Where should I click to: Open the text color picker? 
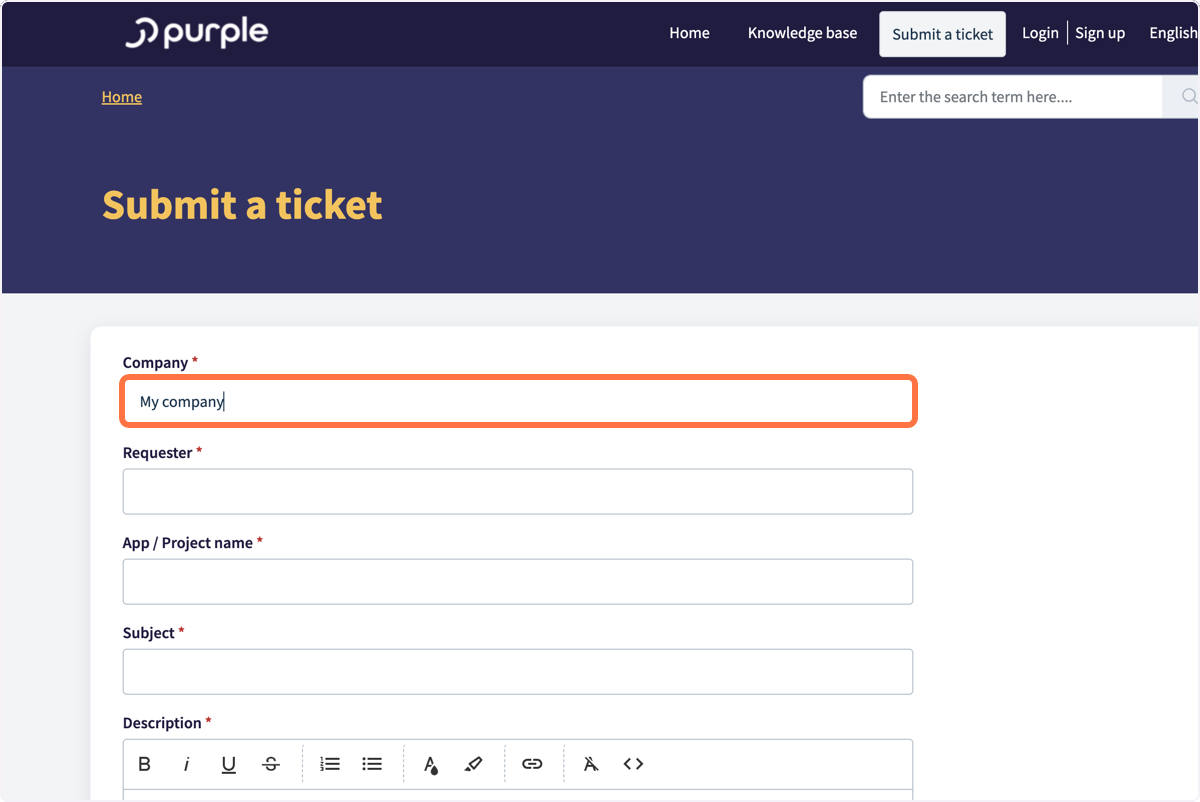(x=431, y=764)
